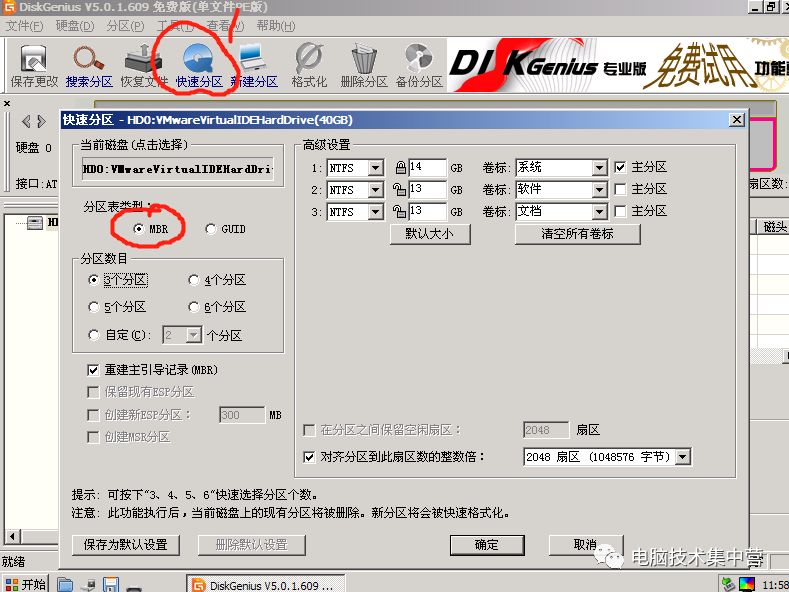789x592 pixels.
Task: Toggle 主分区 checkbox for partition 1
Action: tap(620, 167)
